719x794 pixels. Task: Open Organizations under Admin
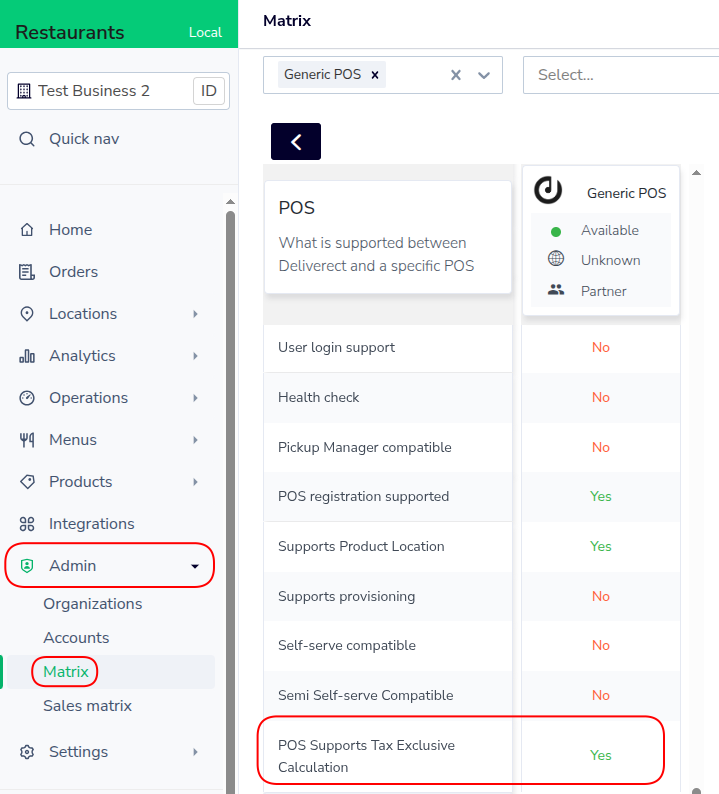(x=93, y=604)
